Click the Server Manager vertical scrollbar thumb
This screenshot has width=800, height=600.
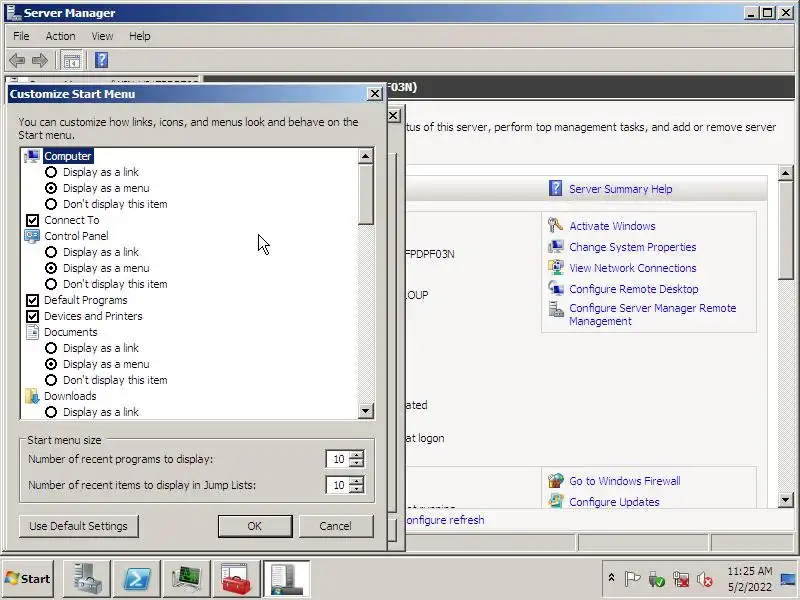coord(786,230)
